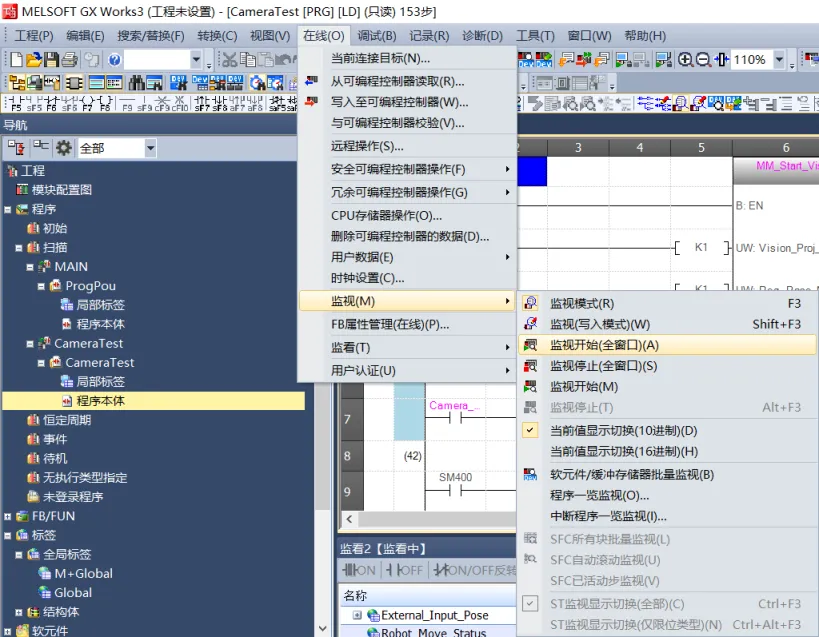Click the Cut scissors icon
Viewport: 819px width, 637px height.
(x=229, y=60)
